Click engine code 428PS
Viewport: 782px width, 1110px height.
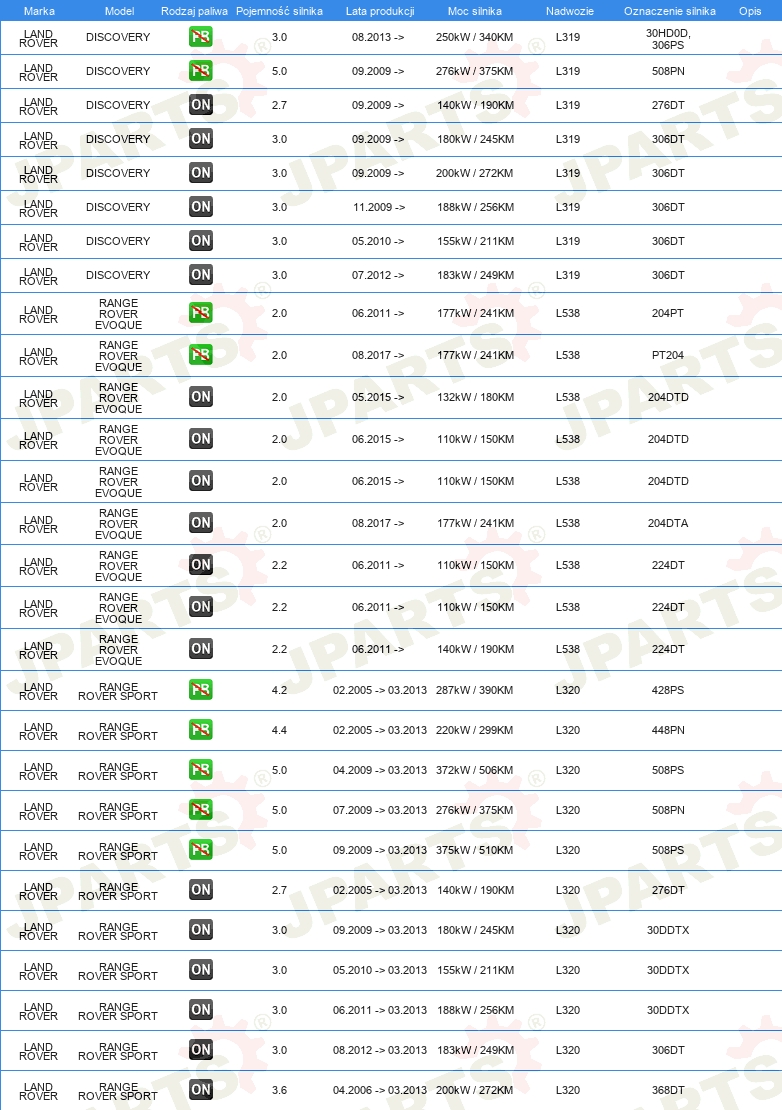tap(668, 690)
